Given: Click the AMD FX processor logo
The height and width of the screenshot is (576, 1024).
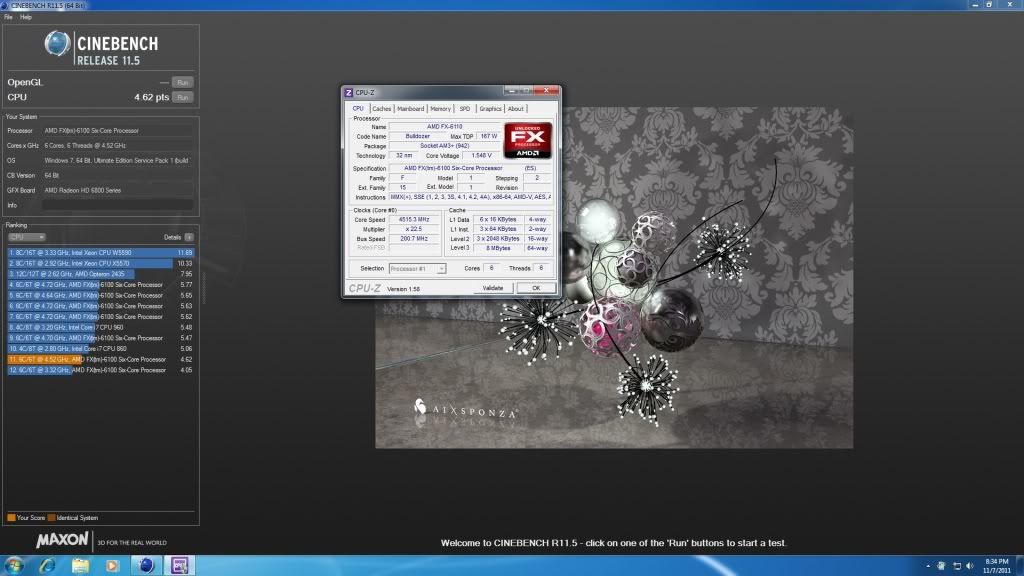Looking at the screenshot, I should click(x=528, y=140).
